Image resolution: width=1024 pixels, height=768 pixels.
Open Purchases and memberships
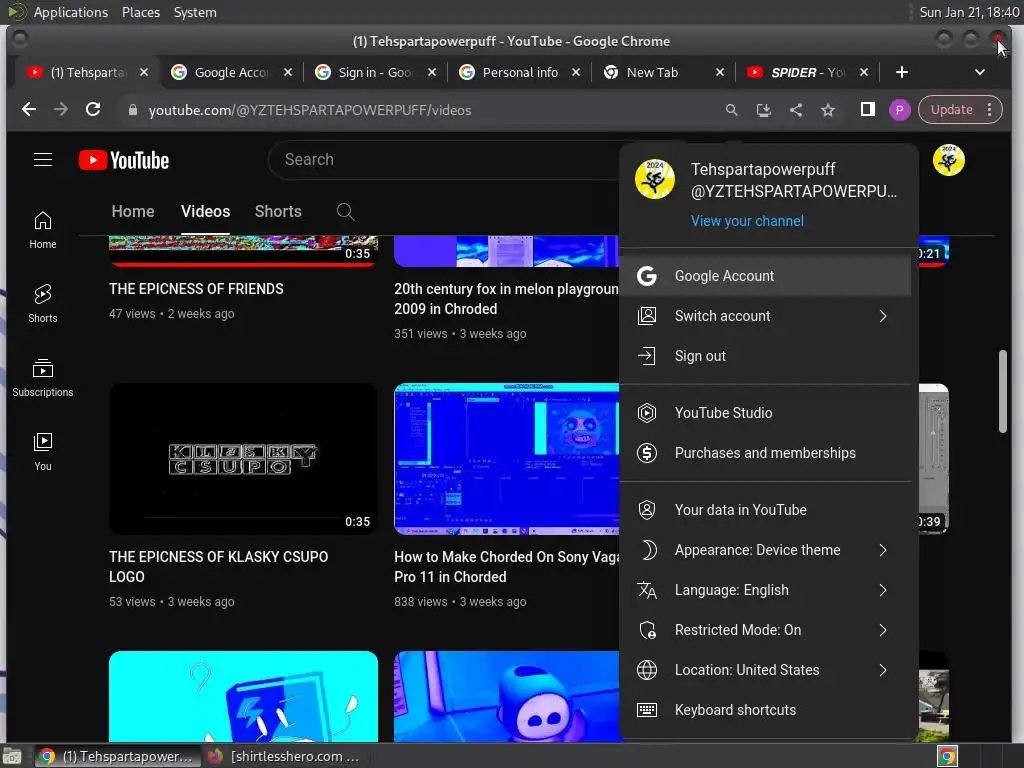point(765,453)
